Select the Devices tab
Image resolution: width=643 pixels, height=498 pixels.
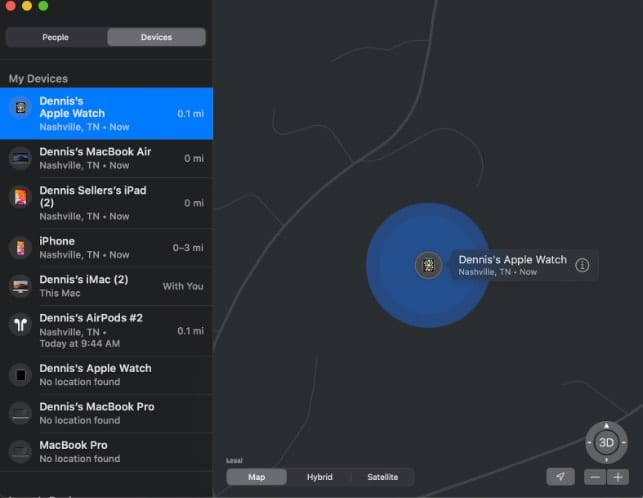(x=156, y=37)
